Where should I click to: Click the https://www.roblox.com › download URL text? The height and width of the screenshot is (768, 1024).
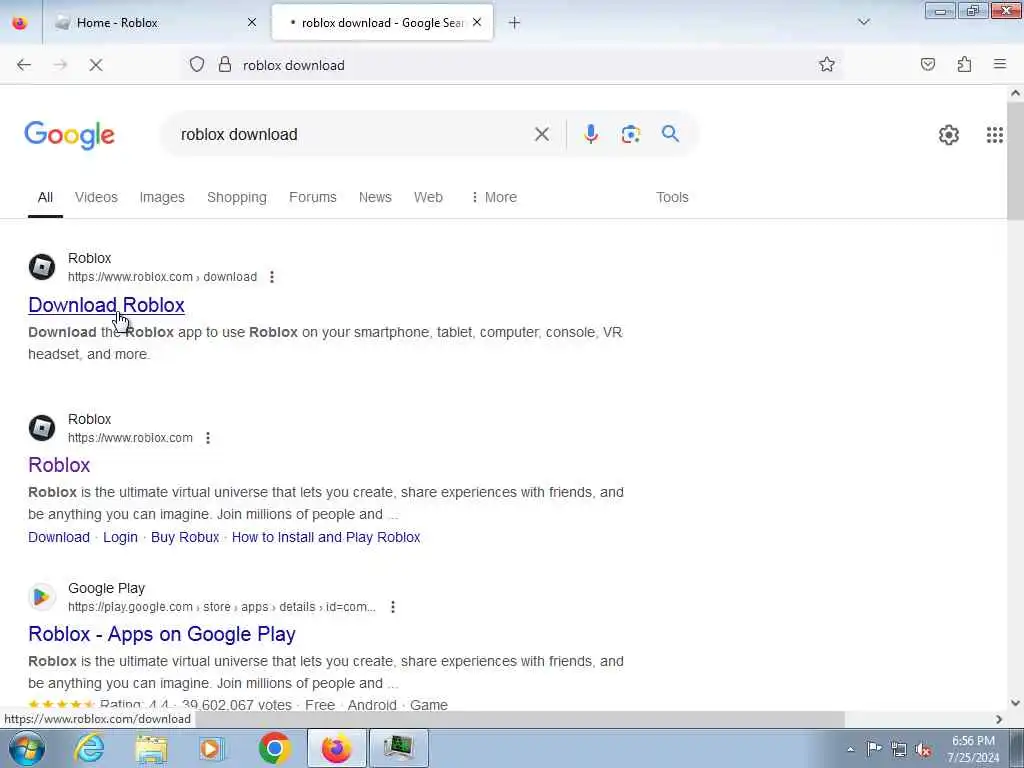163,277
